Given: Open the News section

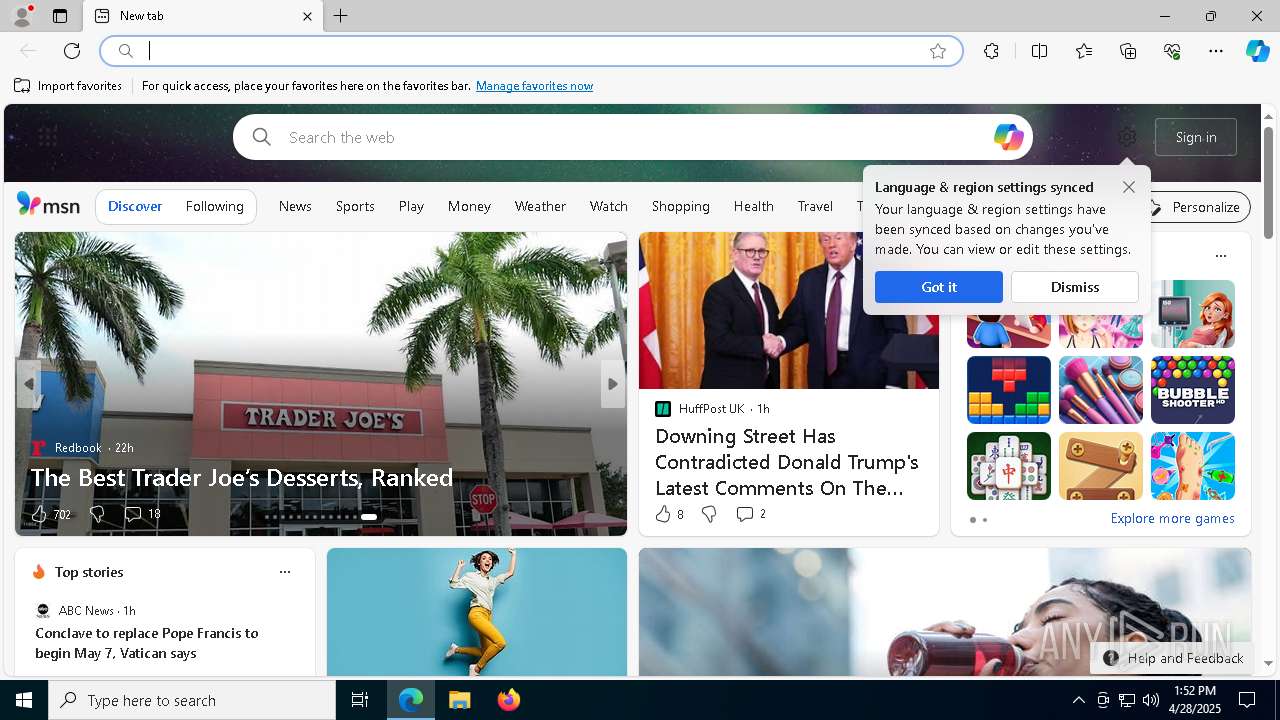Looking at the screenshot, I should (295, 206).
